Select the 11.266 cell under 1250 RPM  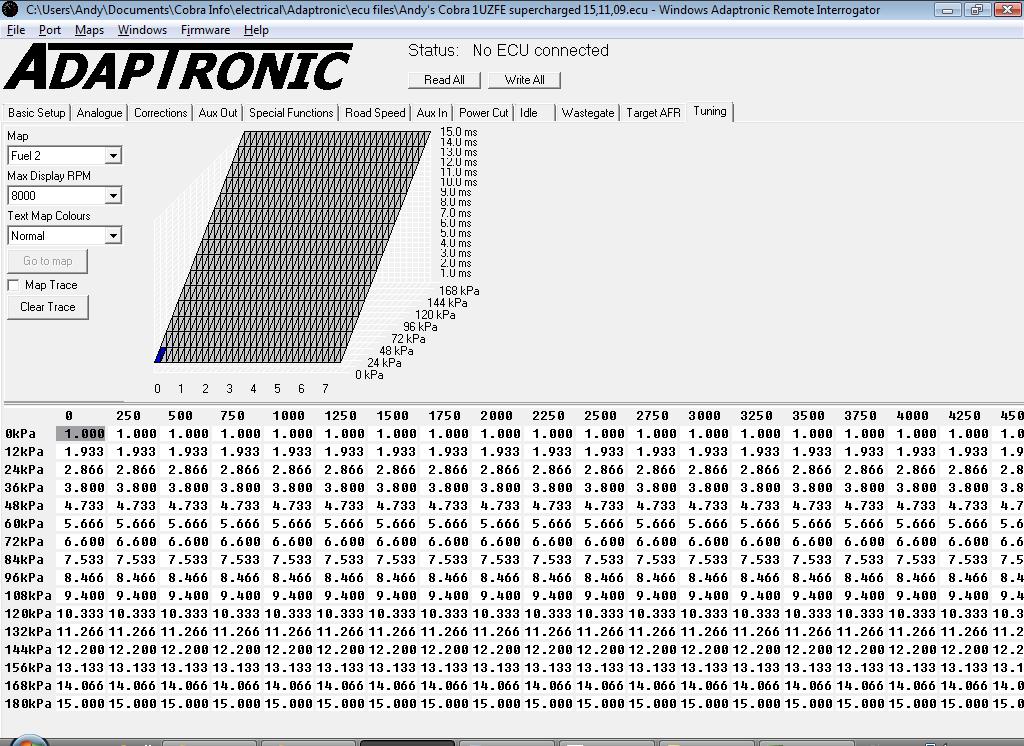click(x=341, y=632)
